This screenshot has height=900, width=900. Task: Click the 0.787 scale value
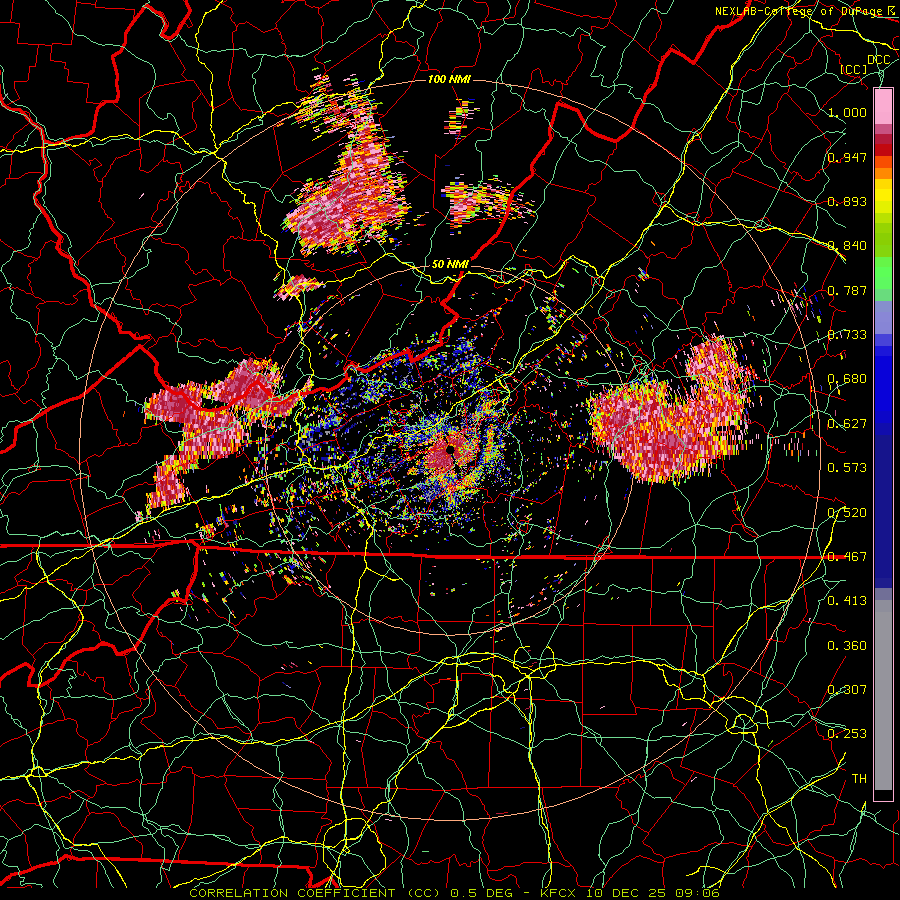tap(847, 290)
